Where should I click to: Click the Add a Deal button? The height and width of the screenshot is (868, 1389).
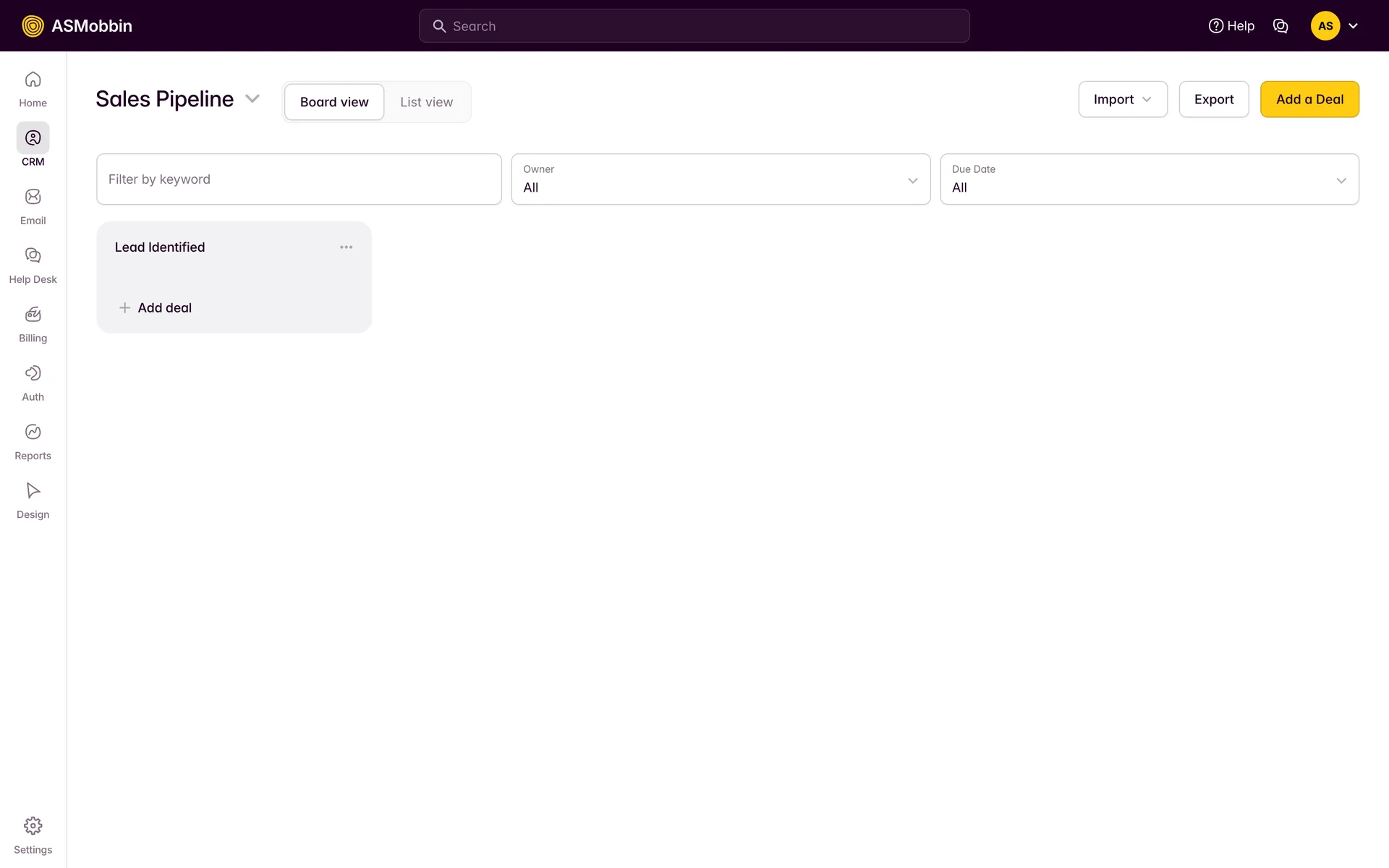(x=1309, y=100)
